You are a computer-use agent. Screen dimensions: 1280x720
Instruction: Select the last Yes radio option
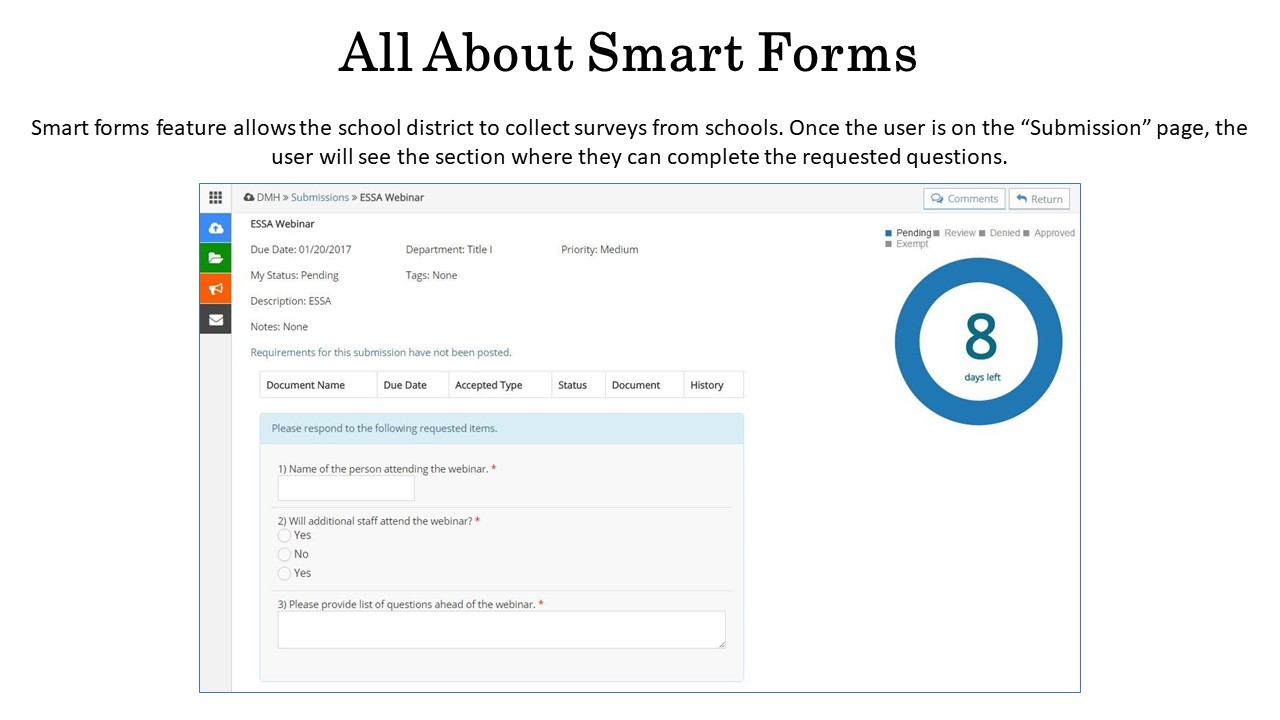[285, 574]
